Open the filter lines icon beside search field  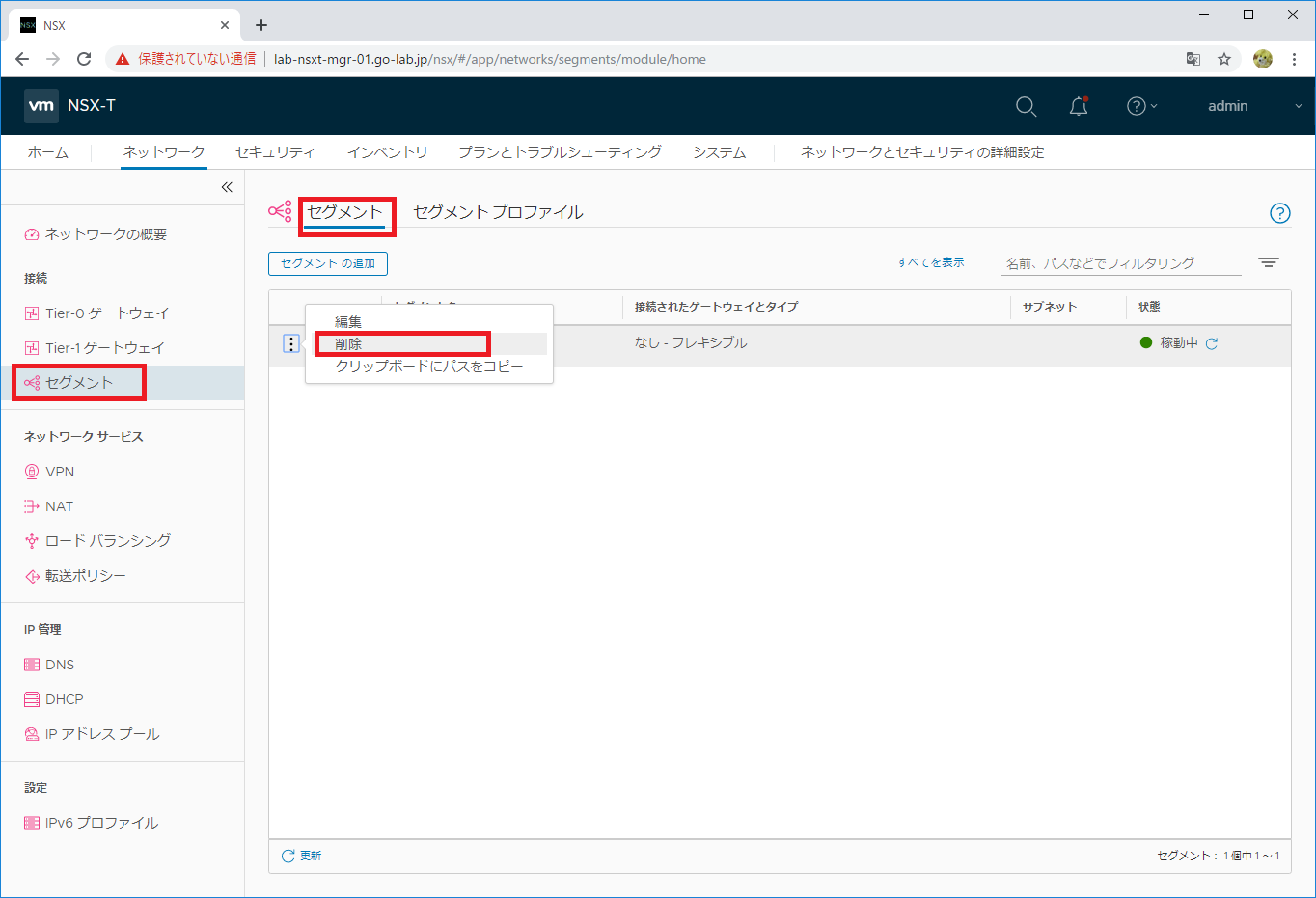click(1269, 262)
